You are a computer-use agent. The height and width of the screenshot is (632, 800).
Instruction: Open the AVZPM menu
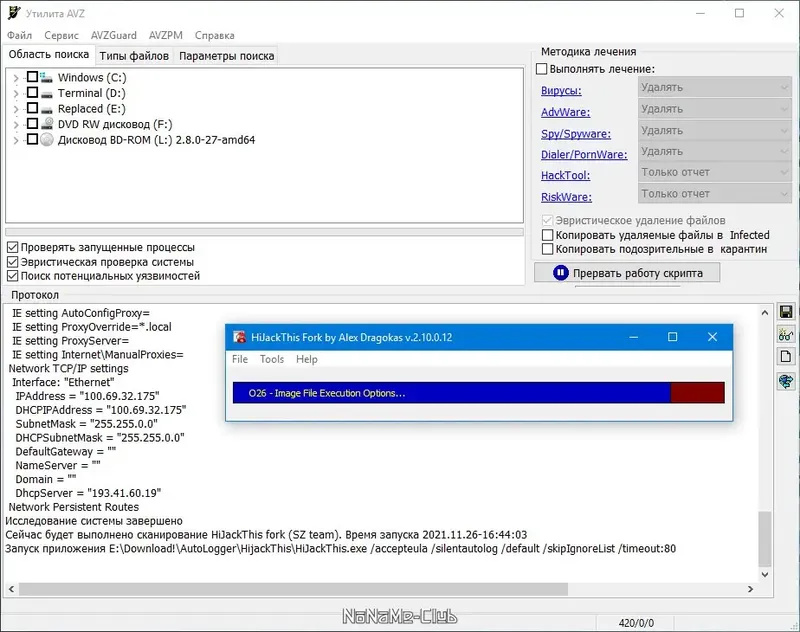click(x=166, y=35)
